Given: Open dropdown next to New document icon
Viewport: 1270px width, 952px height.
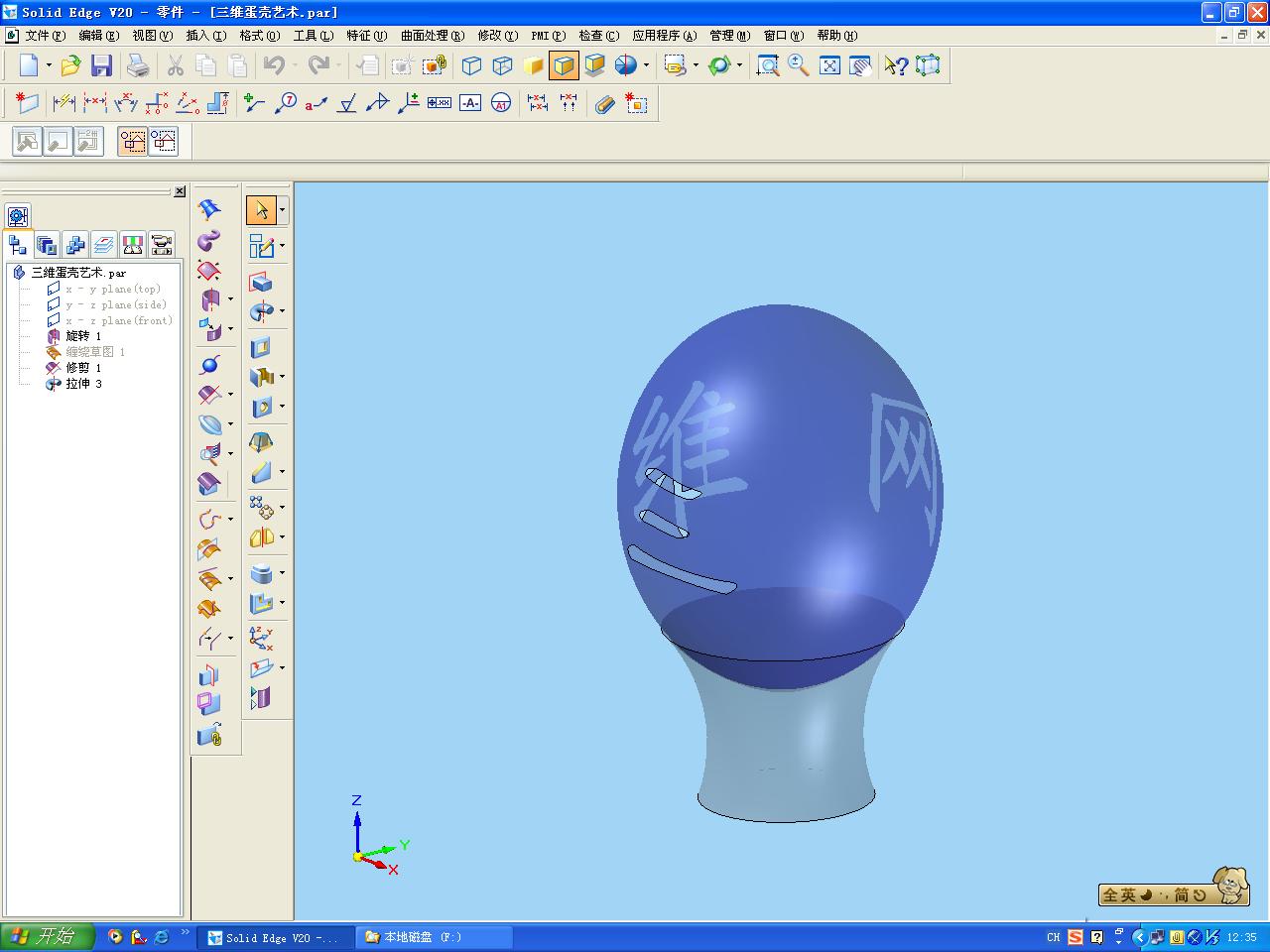Looking at the screenshot, I should tap(49, 65).
